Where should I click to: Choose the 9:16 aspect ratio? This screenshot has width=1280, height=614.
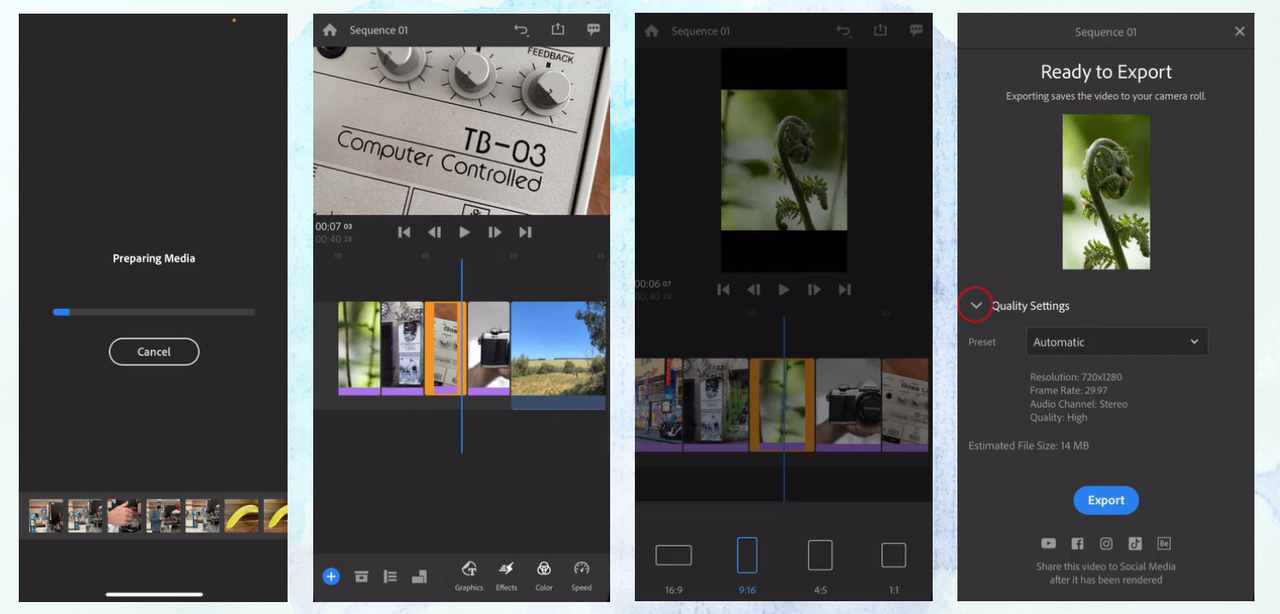click(x=747, y=565)
